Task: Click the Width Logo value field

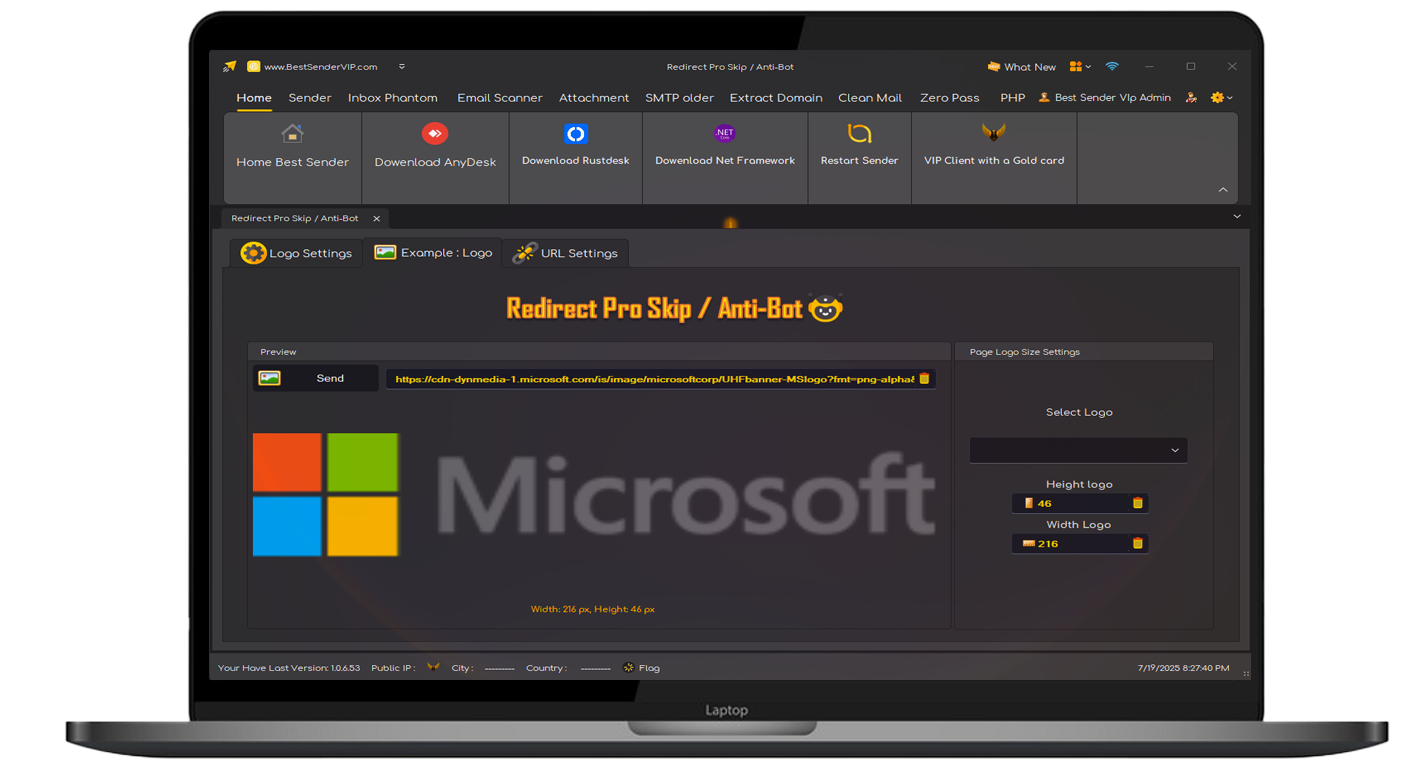Action: click(1080, 544)
